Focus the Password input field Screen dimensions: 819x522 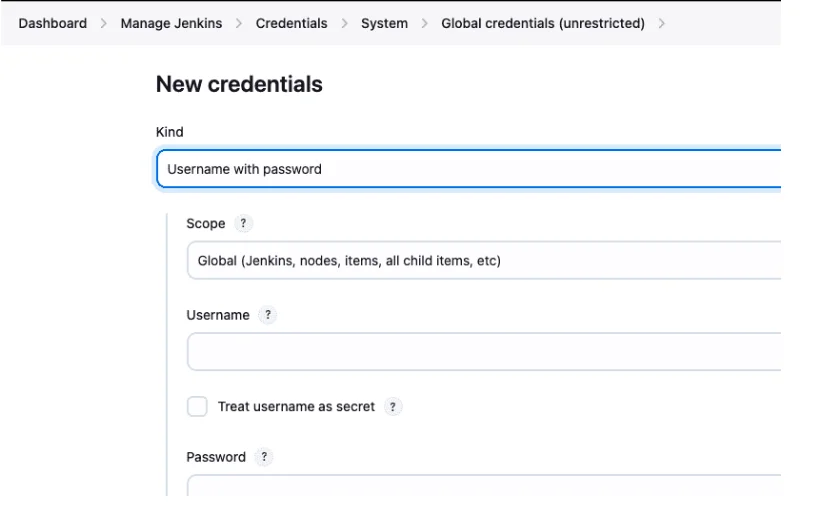tap(482, 487)
